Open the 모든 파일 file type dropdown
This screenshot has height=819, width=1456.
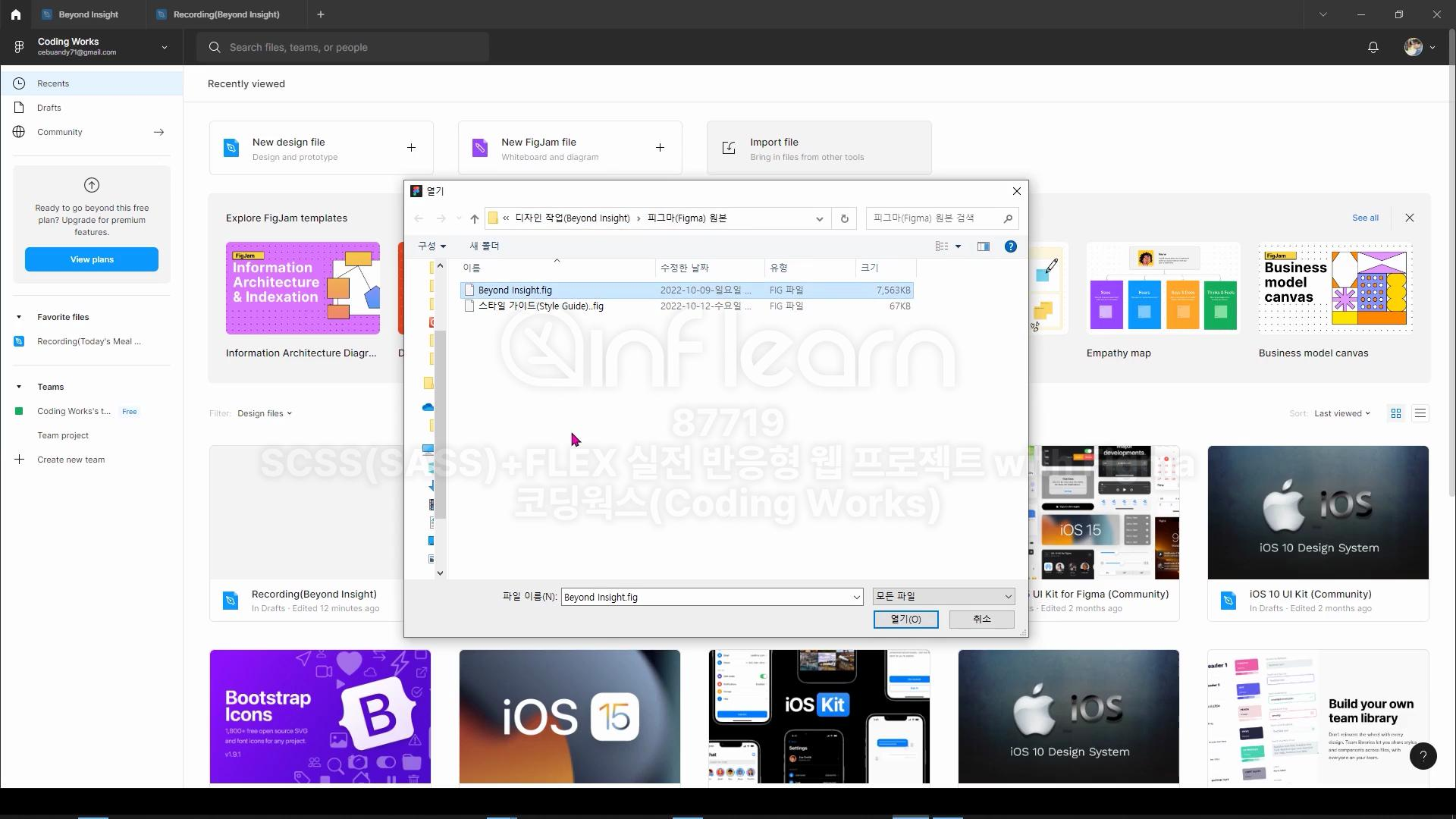click(x=943, y=597)
